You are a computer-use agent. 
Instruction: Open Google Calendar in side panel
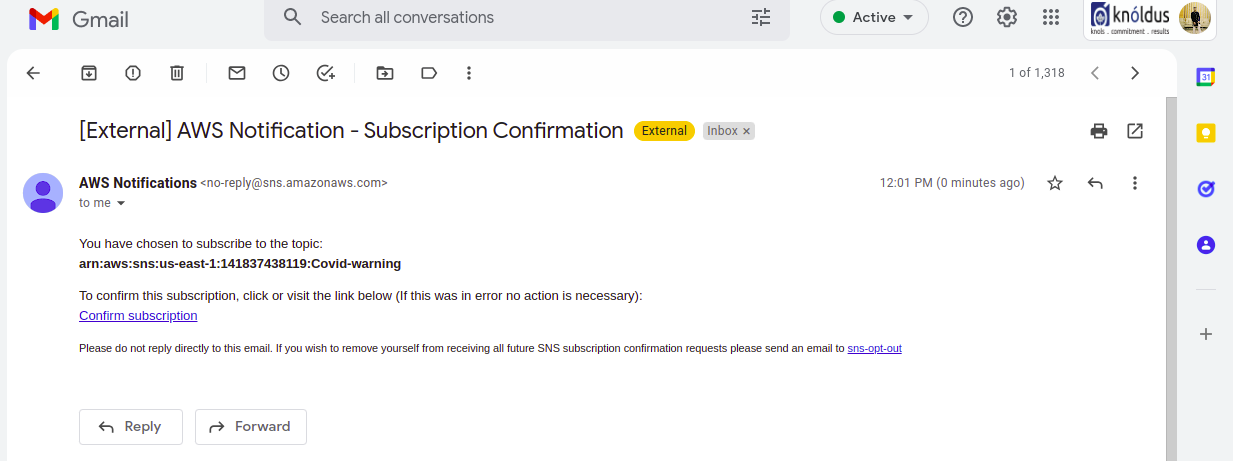(1206, 77)
